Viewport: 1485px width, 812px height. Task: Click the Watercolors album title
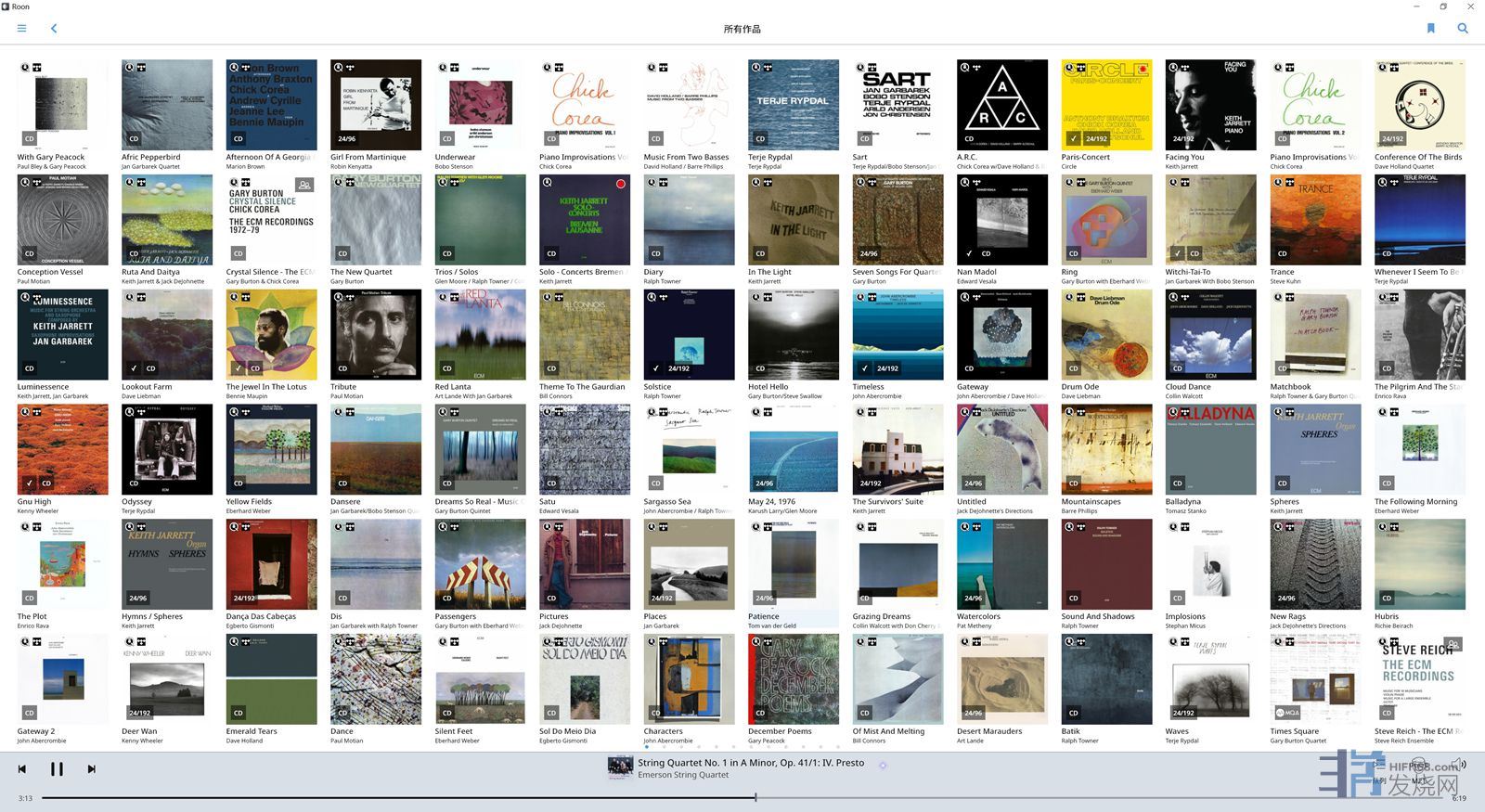(978, 616)
